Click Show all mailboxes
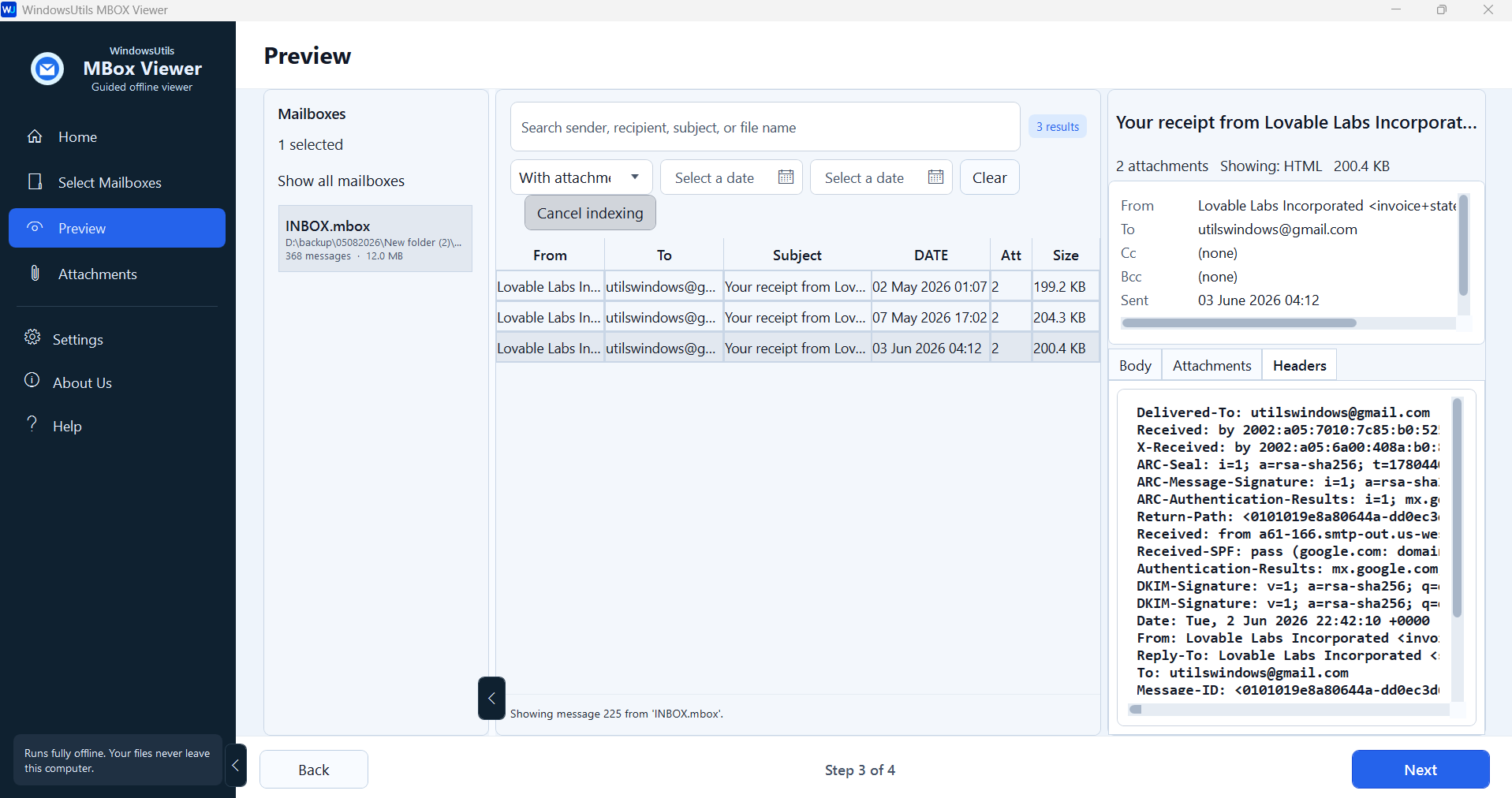Image resolution: width=1512 pixels, height=798 pixels. pos(341,181)
